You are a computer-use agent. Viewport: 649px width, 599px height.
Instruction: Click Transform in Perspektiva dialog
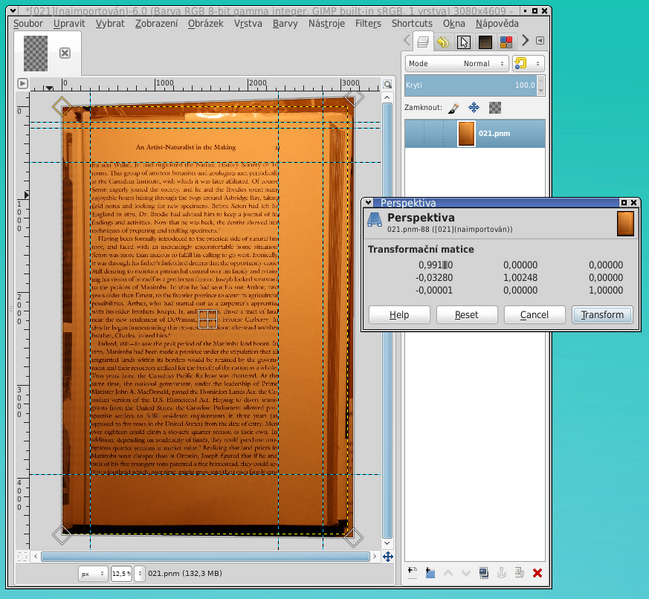tap(602, 315)
